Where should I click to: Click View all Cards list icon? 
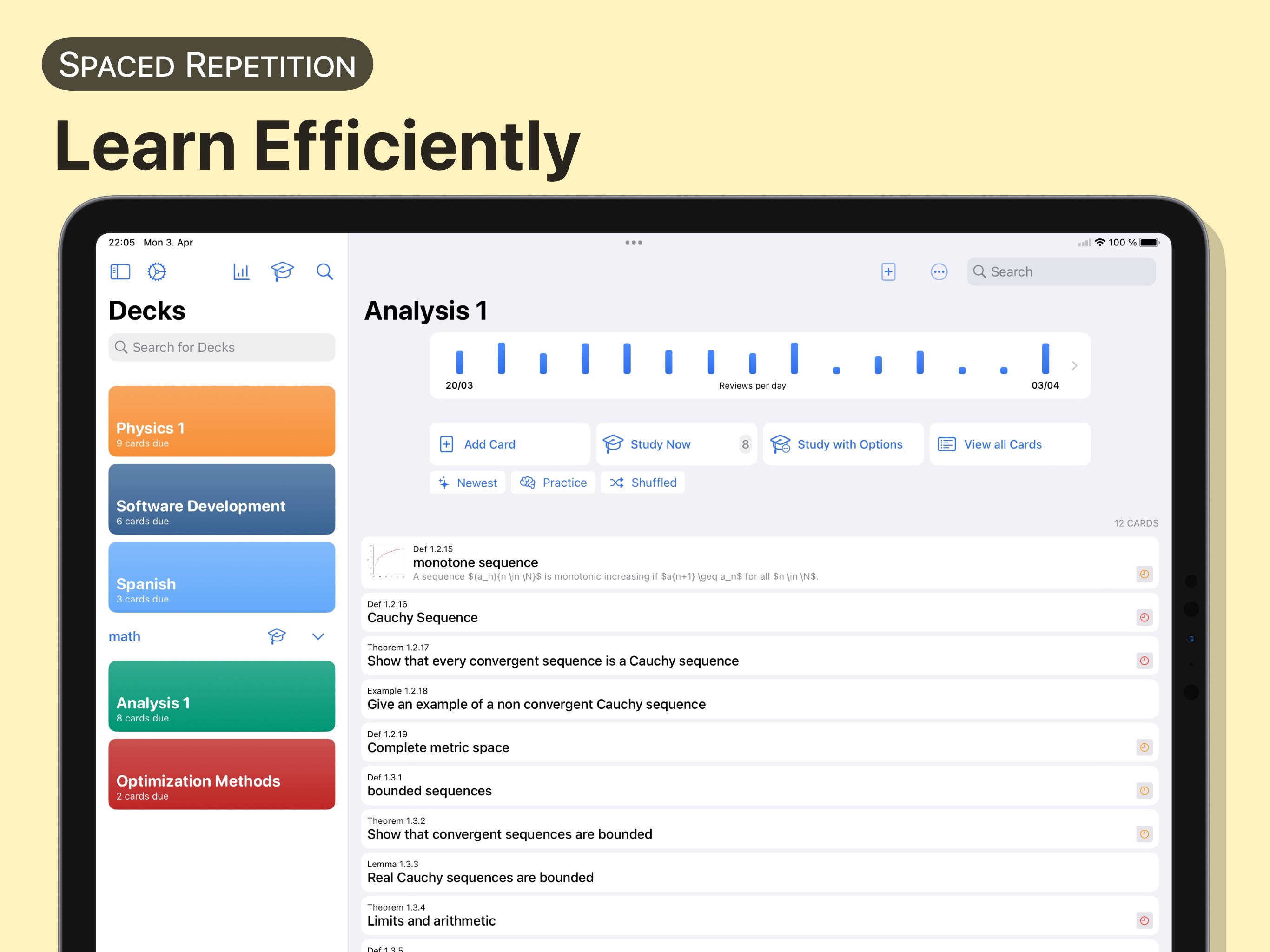click(x=947, y=444)
